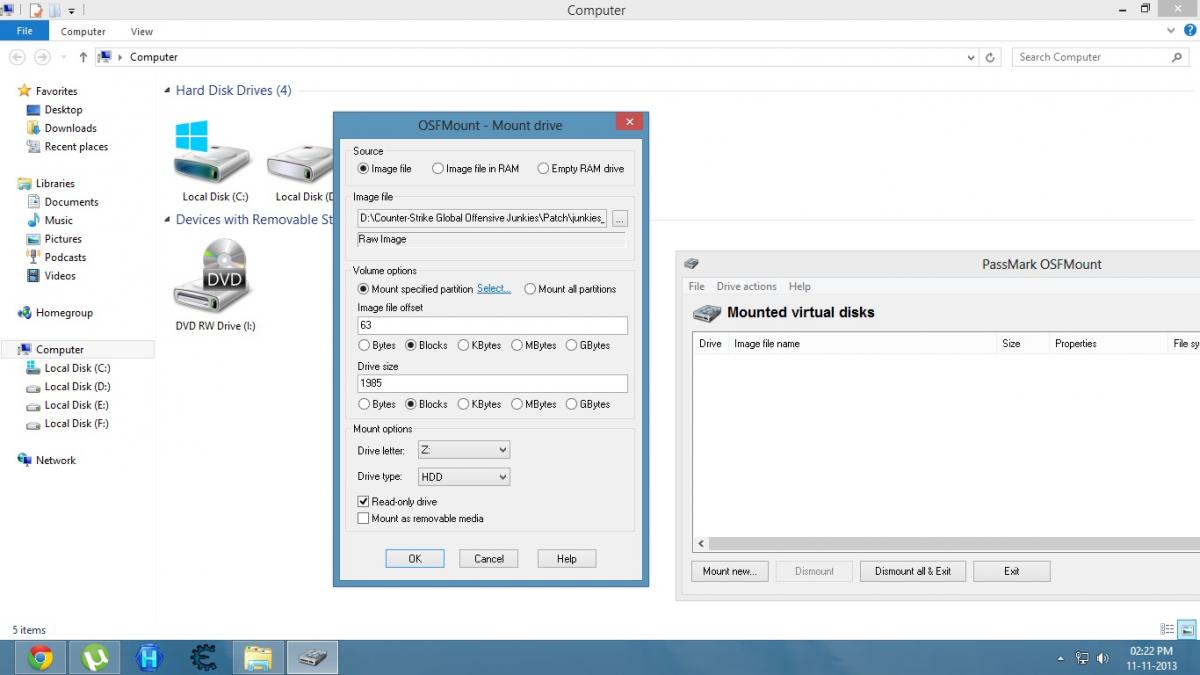This screenshot has width=1200, height=675.
Task: Show hidden tray icons arrow
Action: coord(1060,659)
